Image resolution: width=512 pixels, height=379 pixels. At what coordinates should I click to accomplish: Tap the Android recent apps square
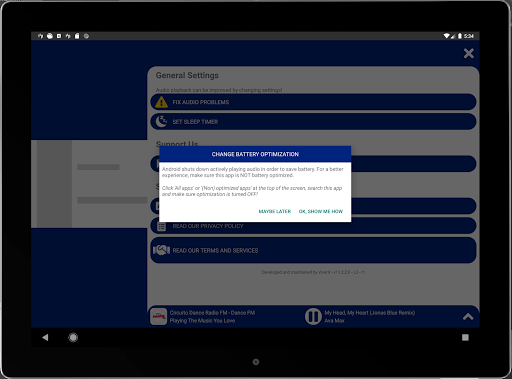point(465,338)
